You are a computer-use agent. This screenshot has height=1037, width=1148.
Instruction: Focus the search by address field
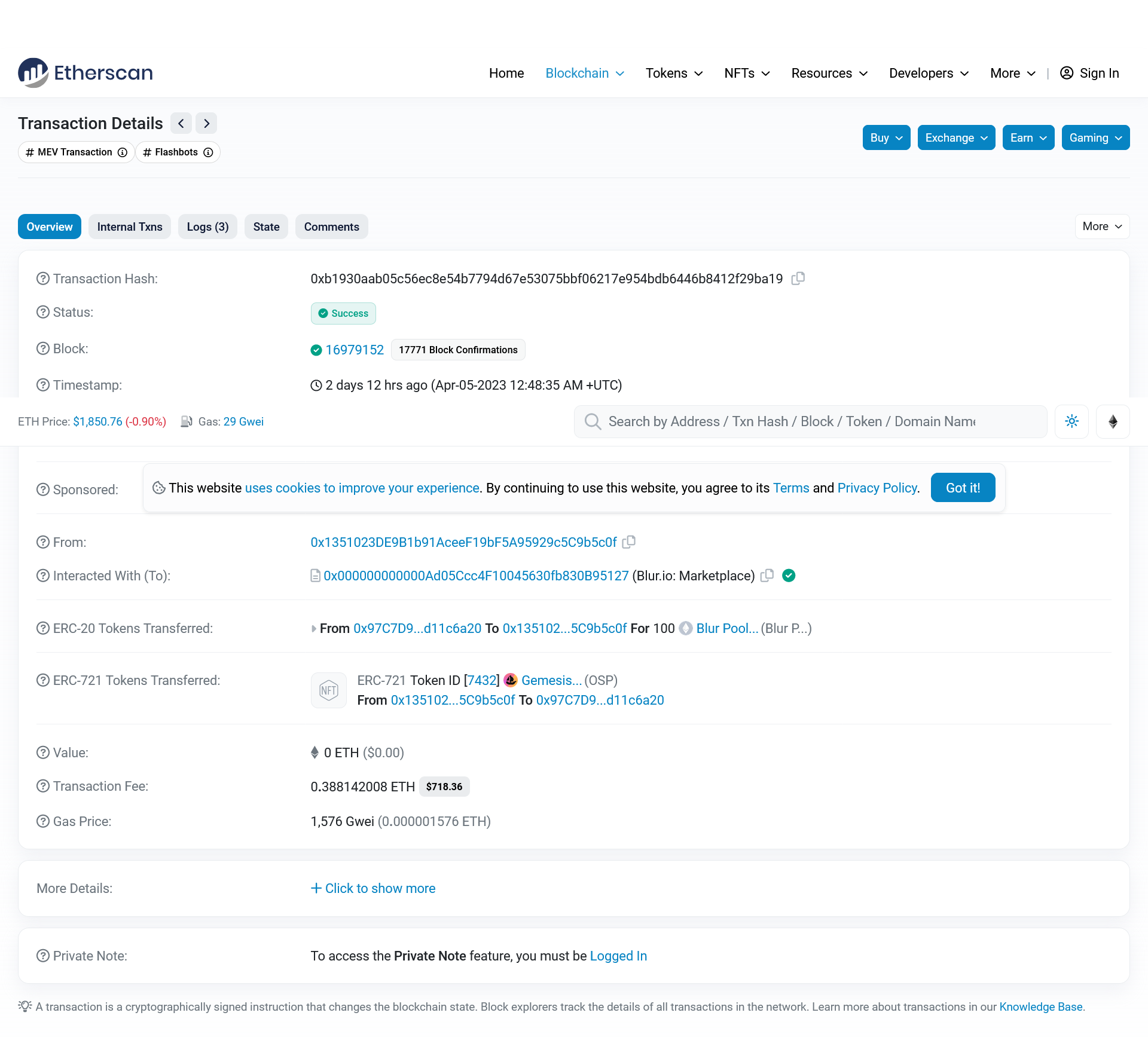pyautogui.click(x=811, y=421)
